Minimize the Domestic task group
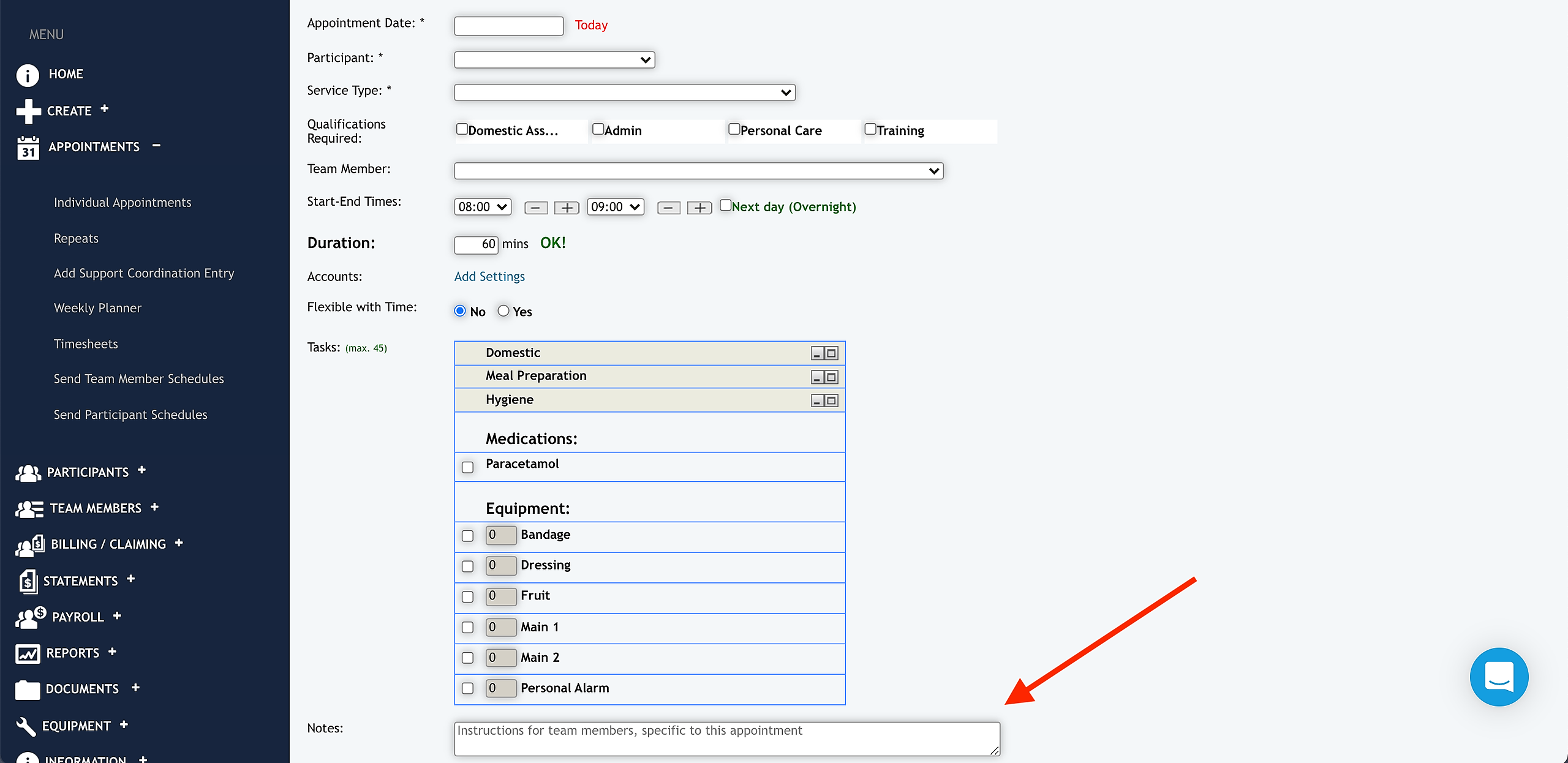The height and width of the screenshot is (763, 1568). pos(816,353)
